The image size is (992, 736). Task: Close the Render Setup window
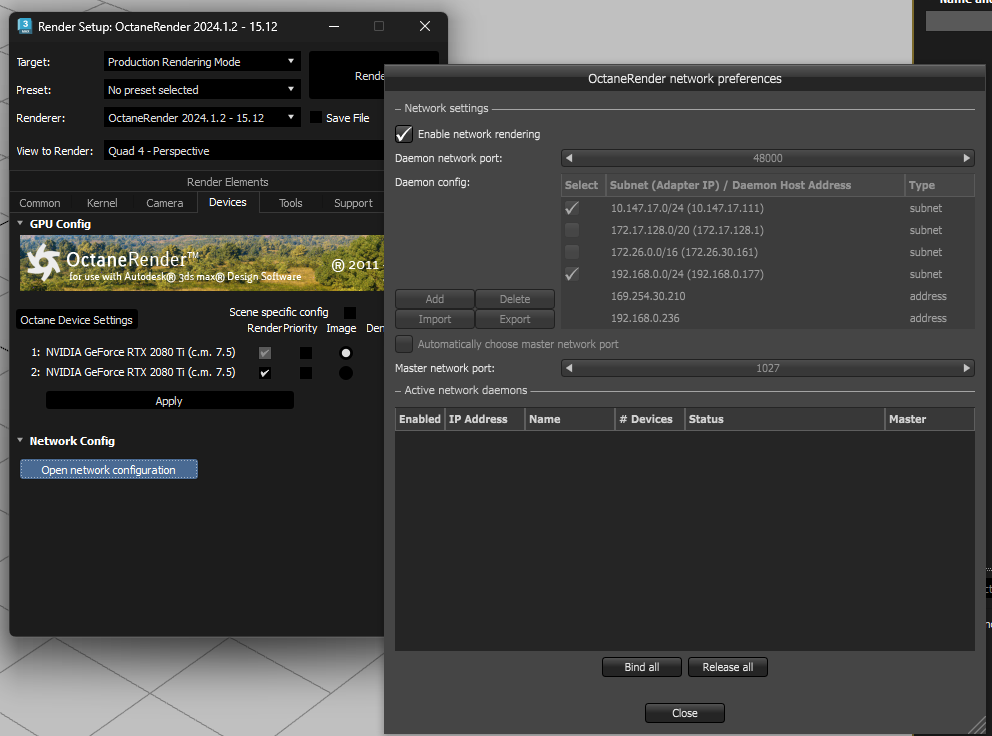[x=425, y=26]
